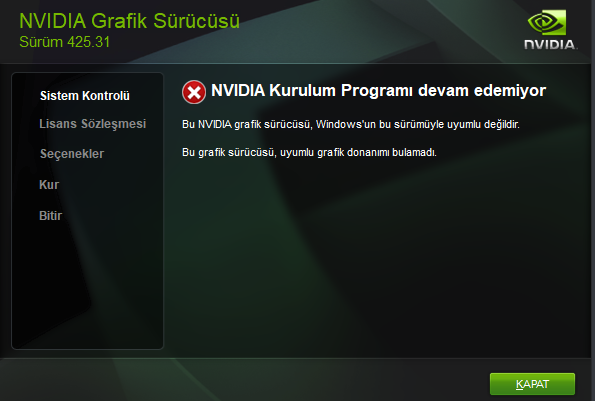Image resolution: width=595 pixels, height=401 pixels.
Task: Click the footer bar left of KAPAT
Action: (x=243, y=381)
